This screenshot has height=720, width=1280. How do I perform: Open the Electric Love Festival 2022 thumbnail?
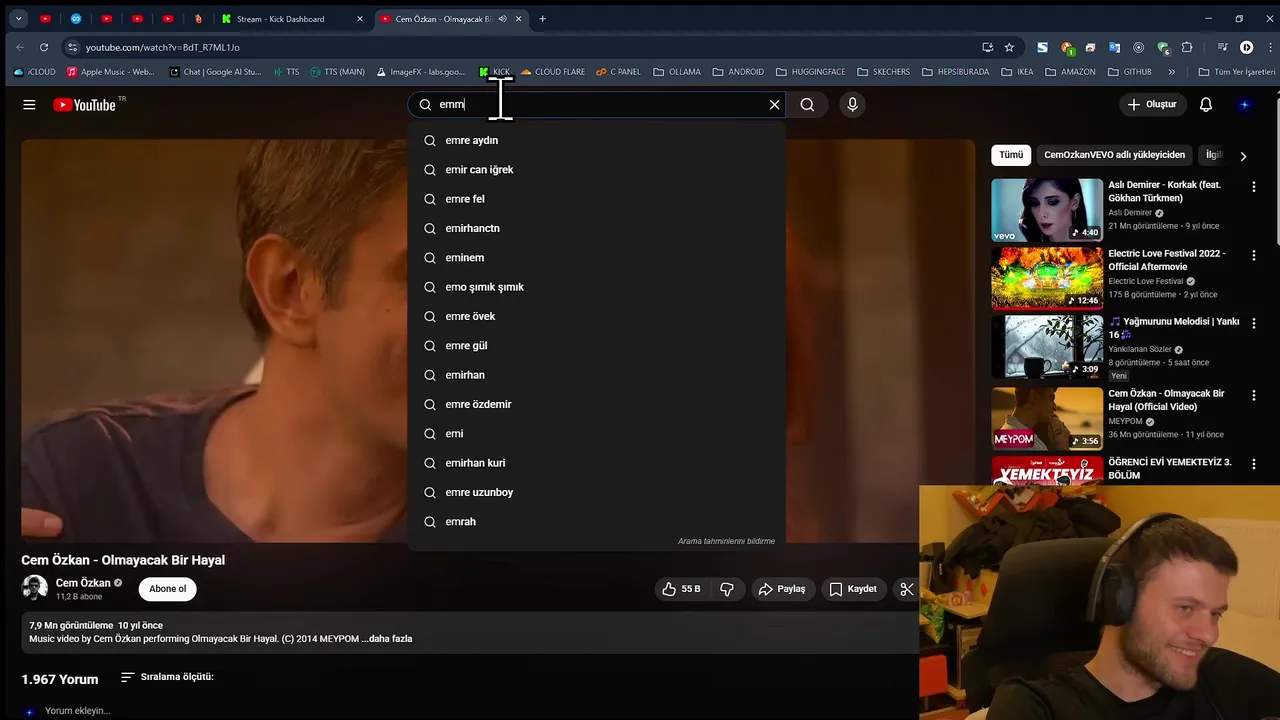click(1047, 278)
